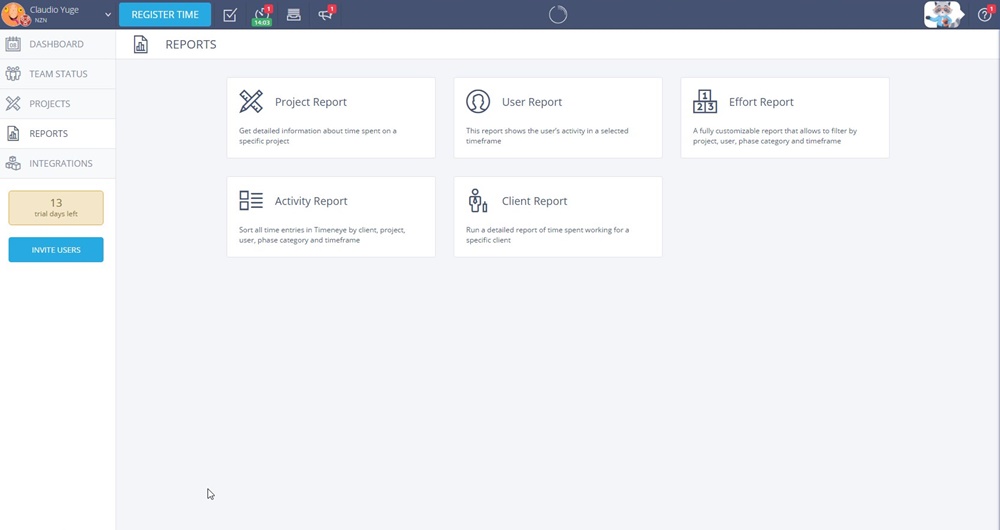Open the megaphone announcements icon
Screen dimensions: 1000x530
[325, 15]
